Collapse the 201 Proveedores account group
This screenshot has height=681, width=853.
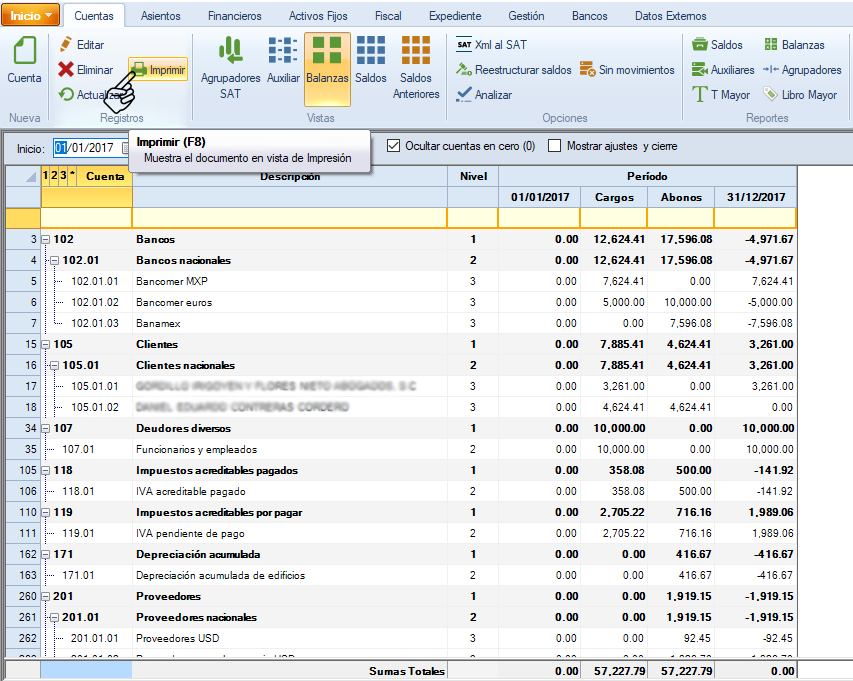pyautogui.click(x=46, y=597)
